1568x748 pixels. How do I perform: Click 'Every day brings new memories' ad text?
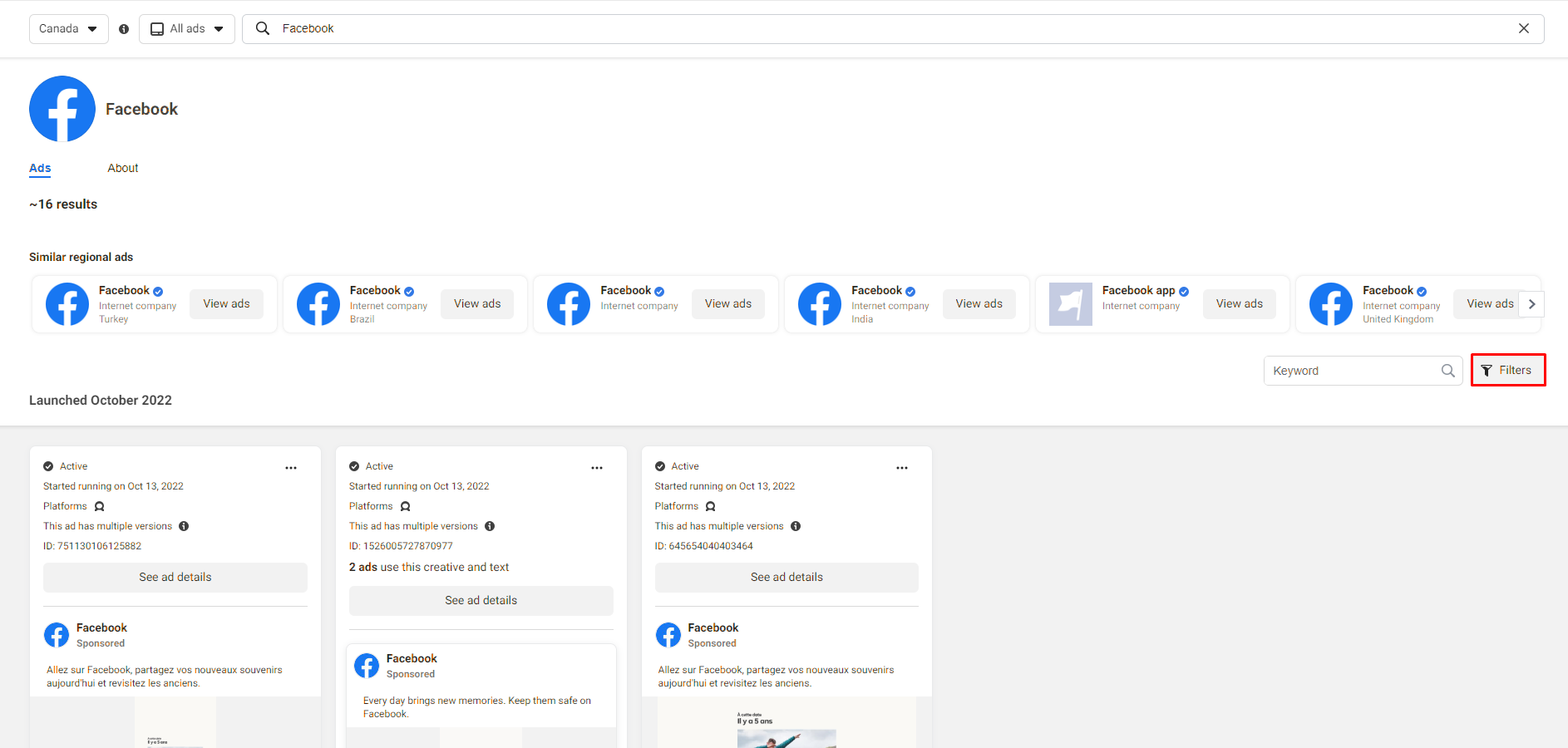pos(477,707)
